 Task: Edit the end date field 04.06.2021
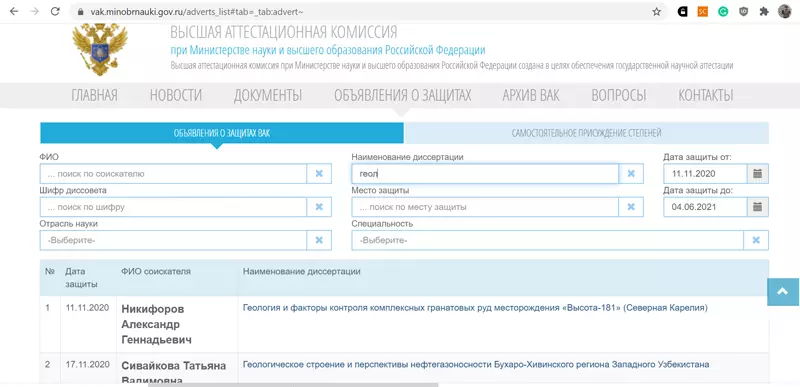pos(706,207)
